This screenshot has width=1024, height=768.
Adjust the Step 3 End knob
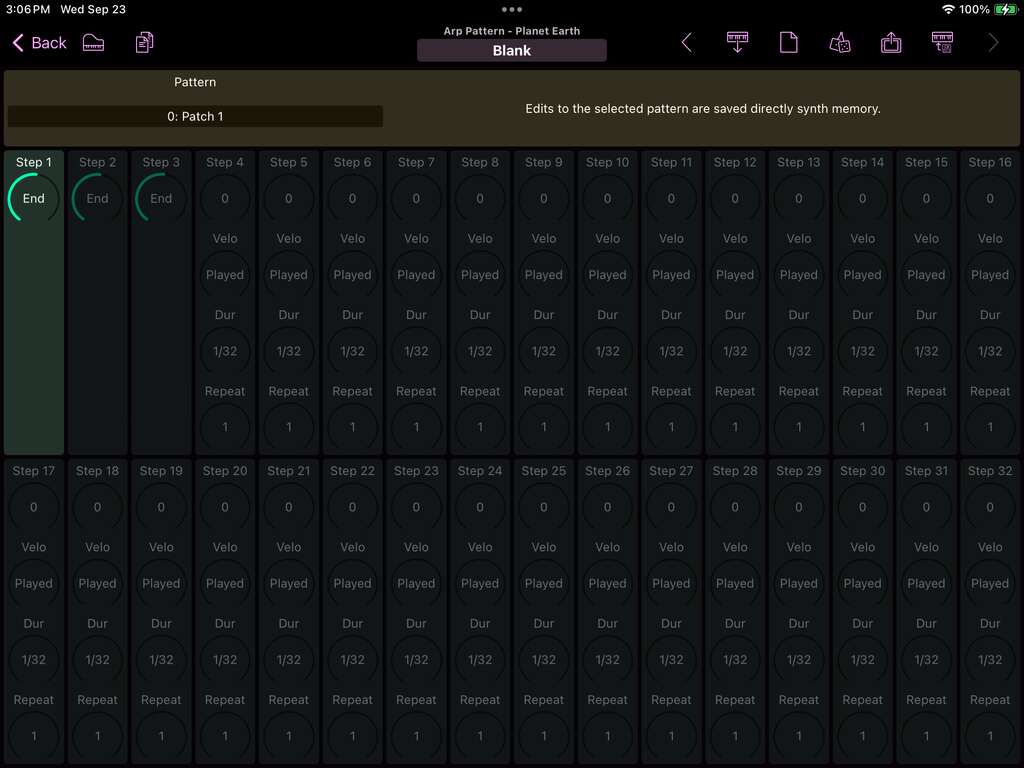tap(161, 199)
